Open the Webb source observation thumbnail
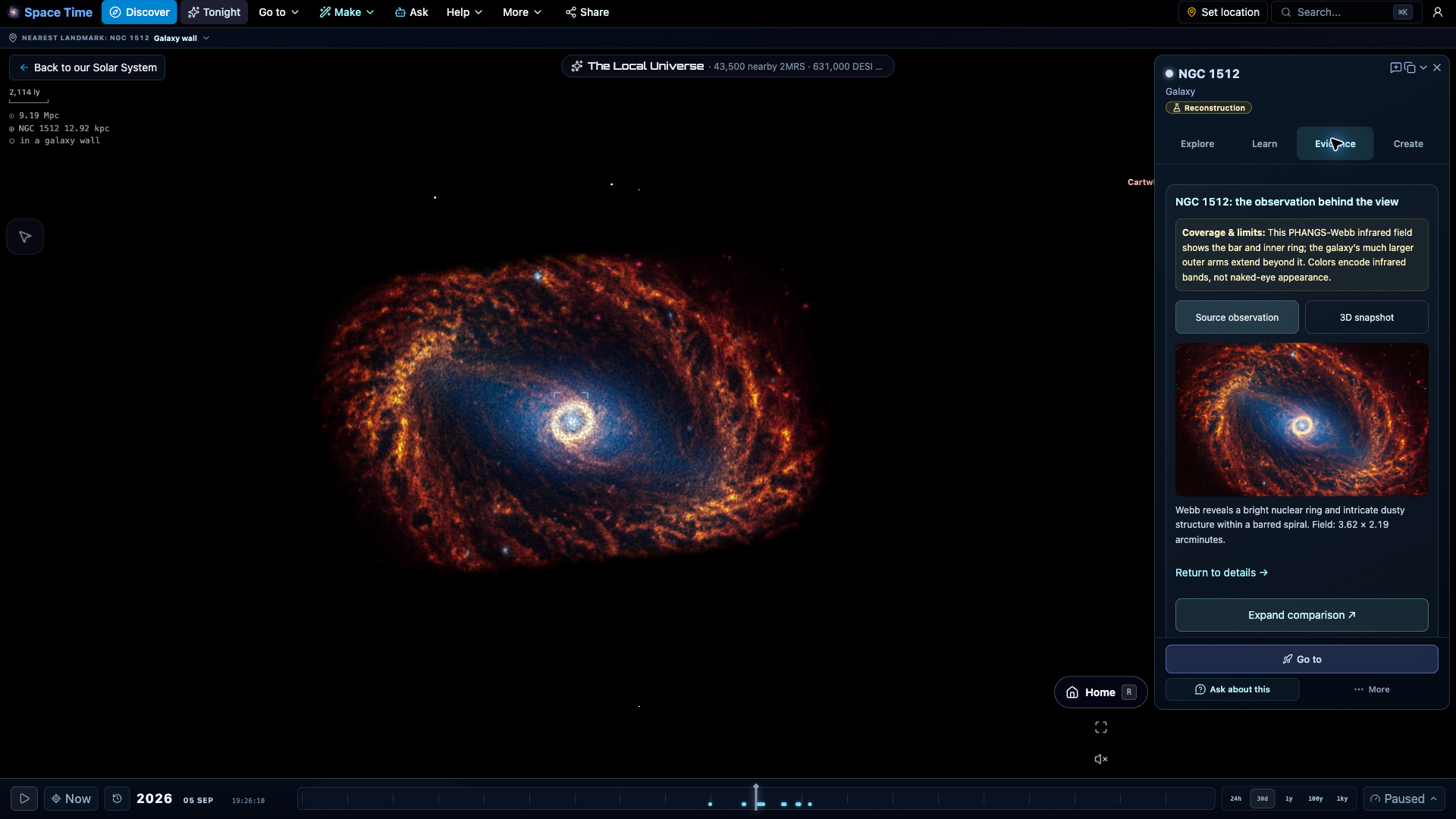Image resolution: width=1456 pixels, height=819 pixels. pyautogui.click(x=1302, y=419)
